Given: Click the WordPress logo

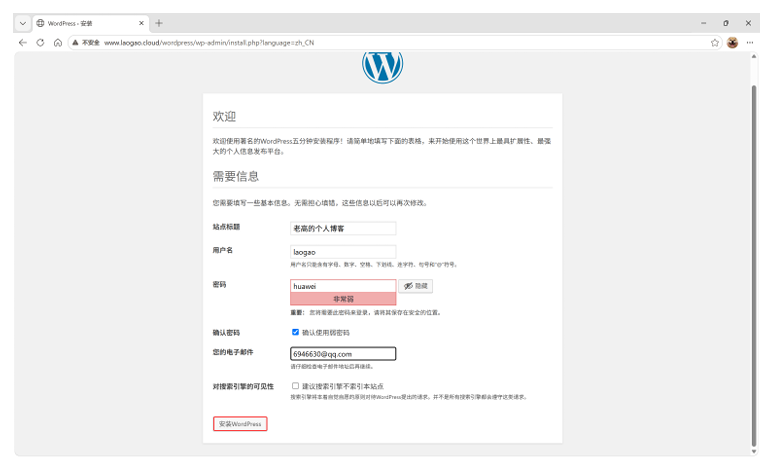Looking at the screenshot, I should pyautogui.click(x=382, y=66).
